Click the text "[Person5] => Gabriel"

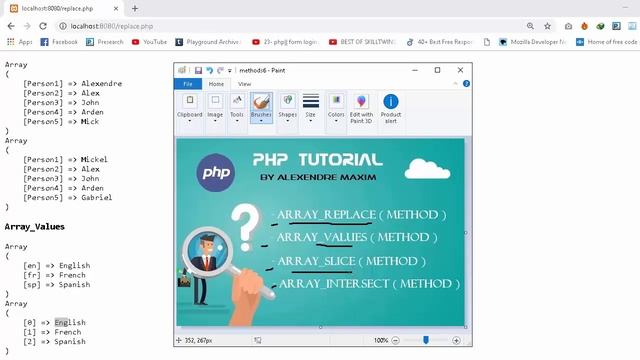[67, 198]
